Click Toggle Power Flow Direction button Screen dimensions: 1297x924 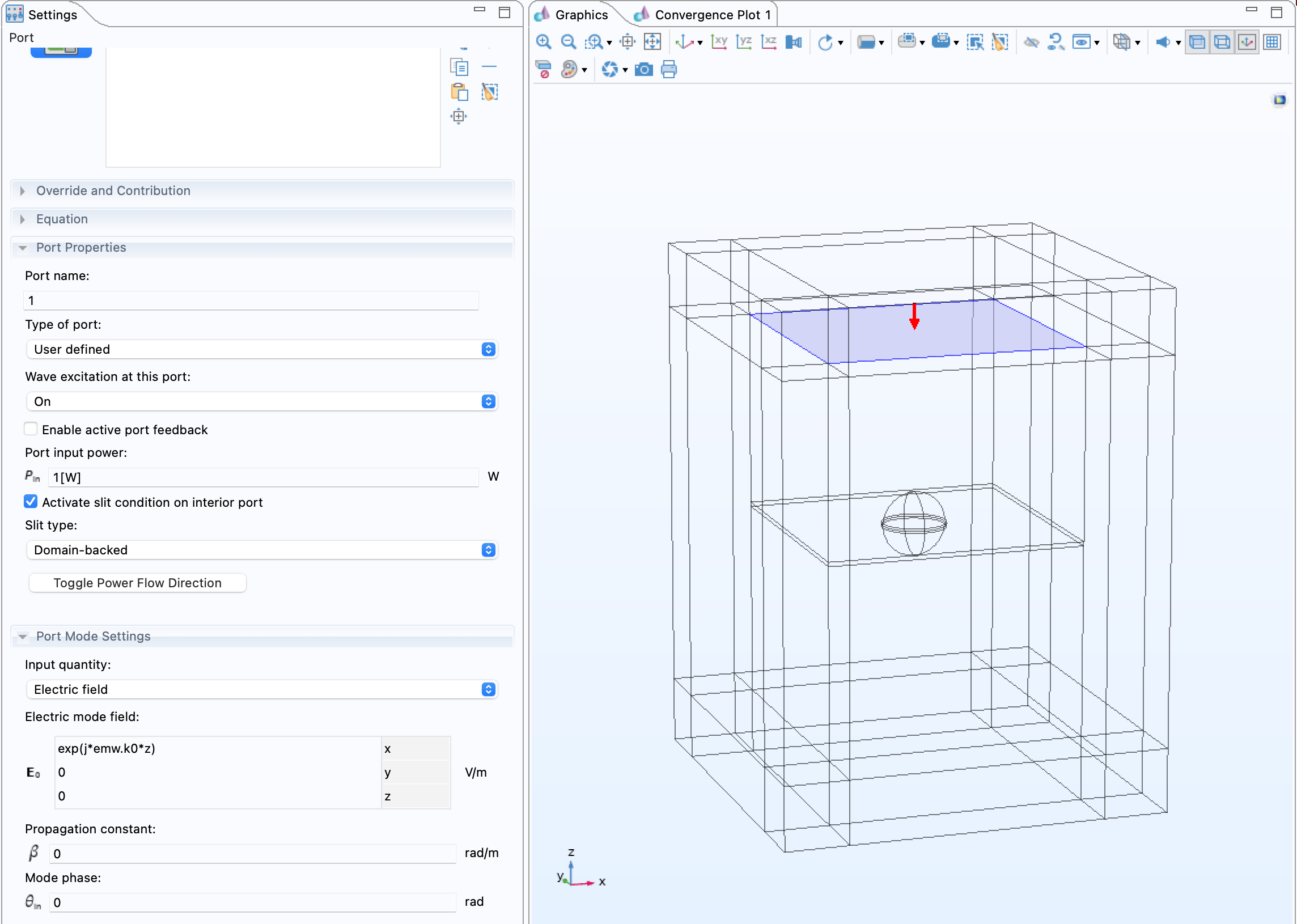[137, 583]
